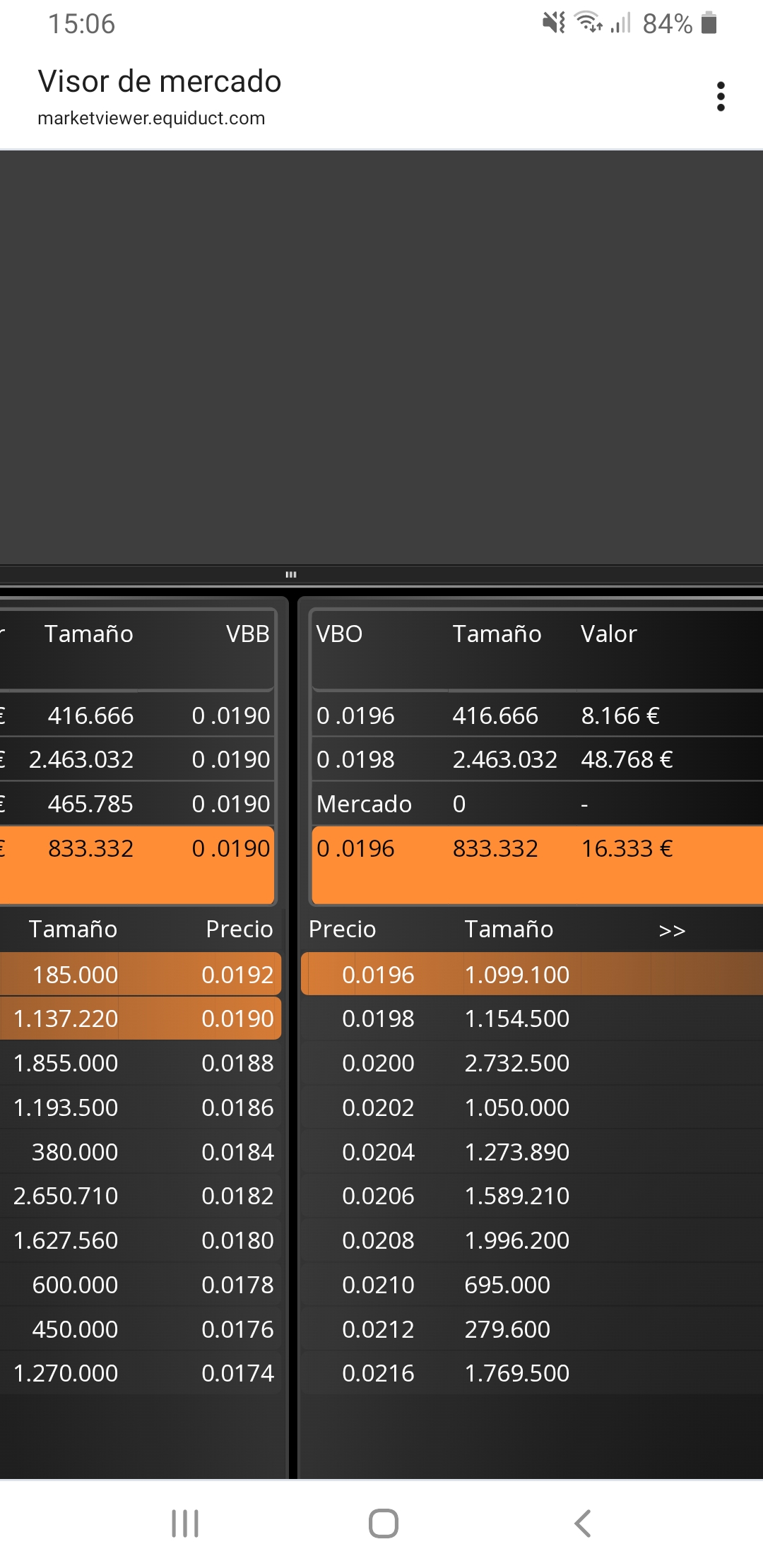Open the browser three-dot overflow menu
Image resolution: width=763 pixels, height=1568 pixels.
pyautogui.click(x=721, y=96)
